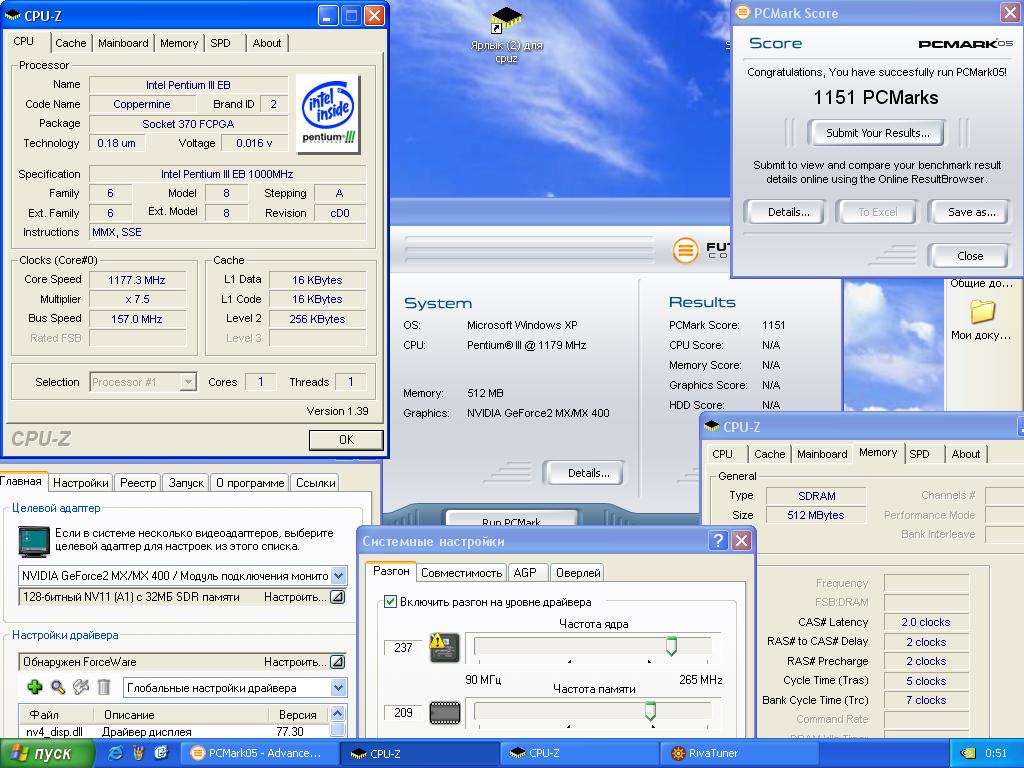Click Файл column header in driver list
1024x768 pixels.
click(56, 714)
